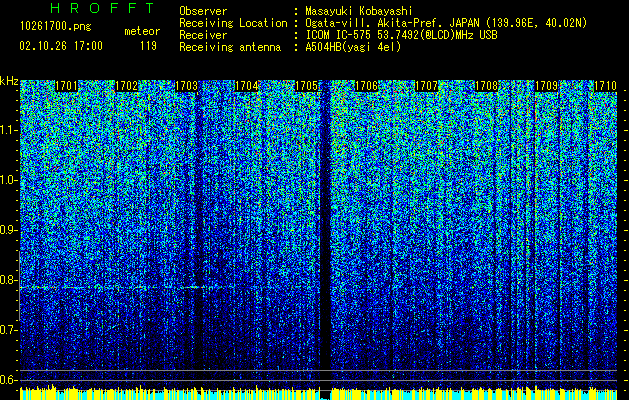The width and height of the screenshot is (629, 400).
Task: Click the yellow signal level bar graph
Action: pyautogui.click(x=319, y=392)
